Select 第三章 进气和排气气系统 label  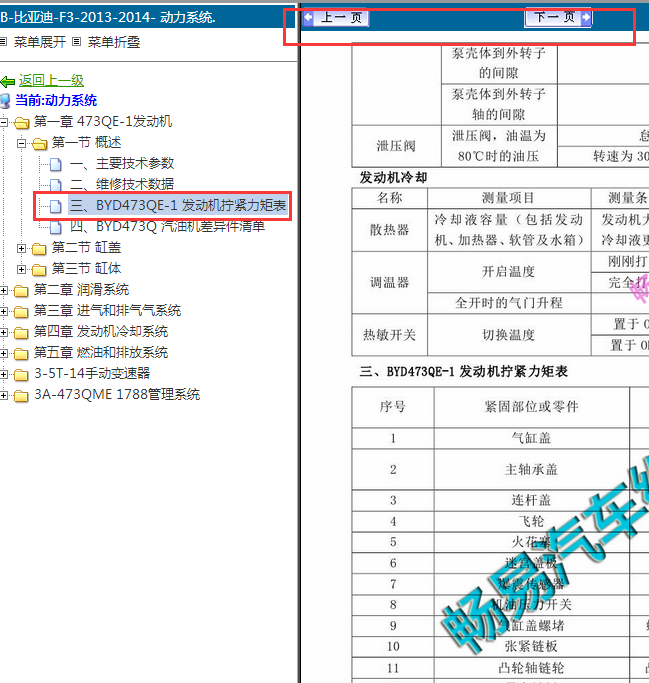pos(108,310)
